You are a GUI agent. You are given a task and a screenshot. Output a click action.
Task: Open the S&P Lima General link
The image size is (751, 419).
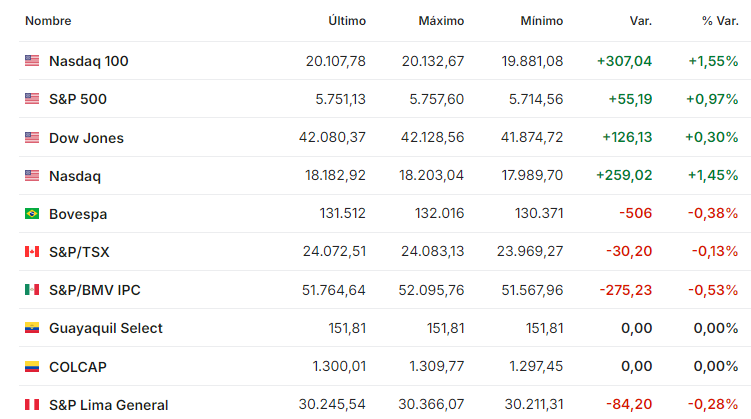pyautogui.click(x=109, y=405)
